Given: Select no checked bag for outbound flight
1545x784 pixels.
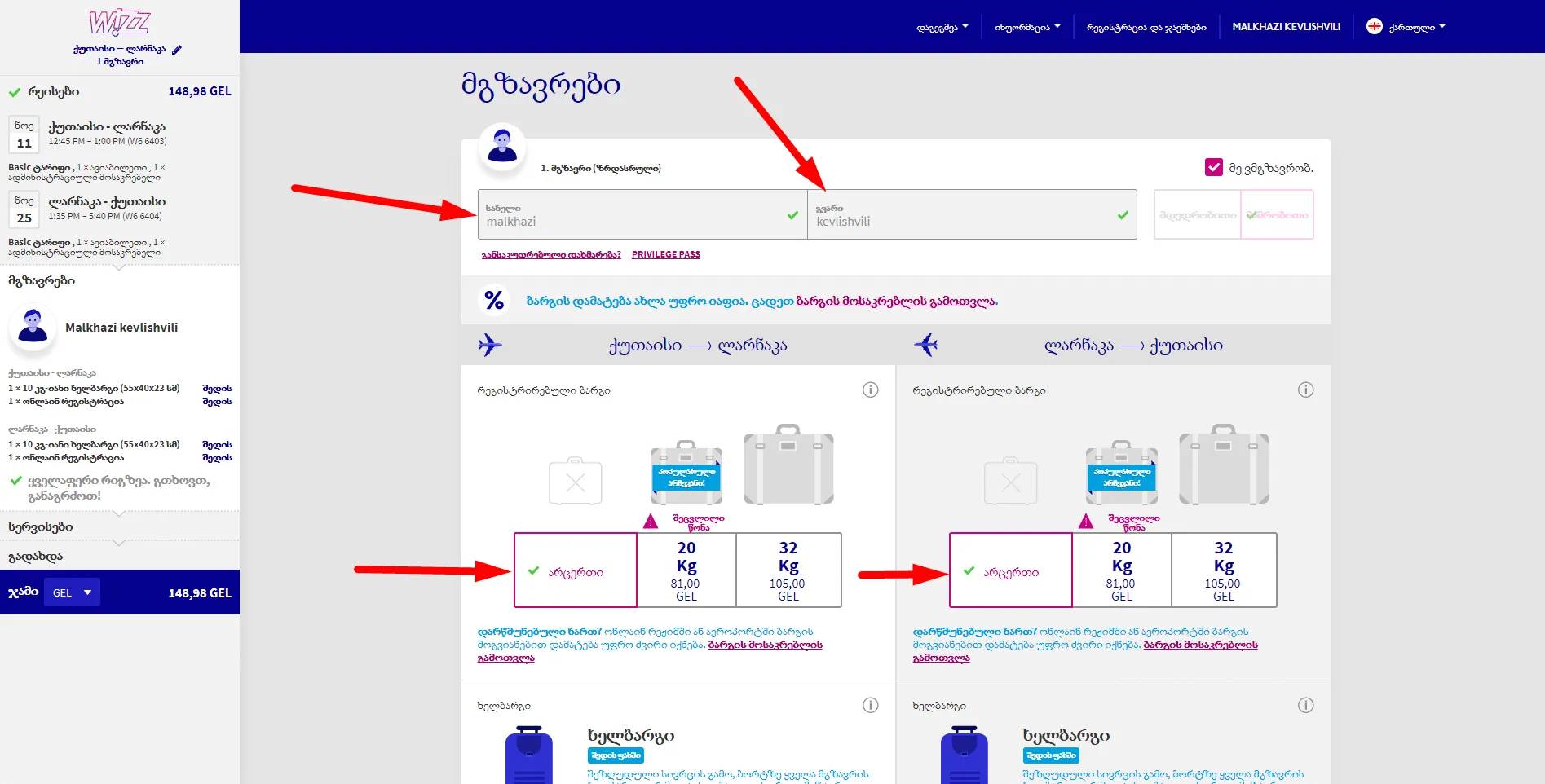Looking at the screenshot, I should click(x=576, y=571).
